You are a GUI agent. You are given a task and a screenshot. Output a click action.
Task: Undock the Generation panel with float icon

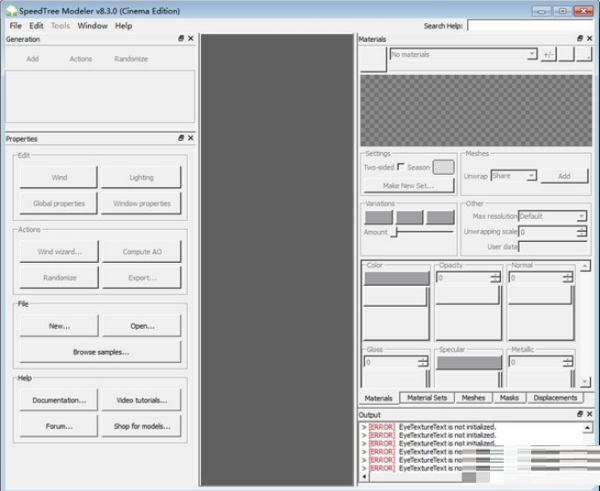[x=181, y=39]
